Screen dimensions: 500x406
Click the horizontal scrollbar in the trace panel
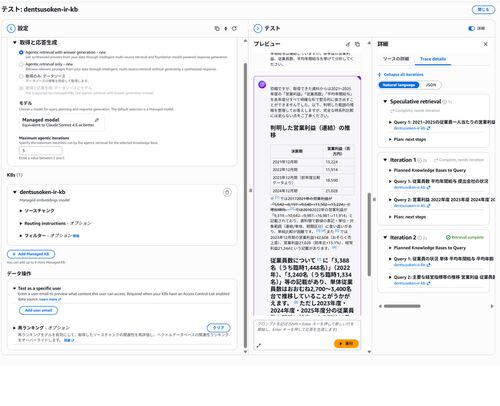pyautogui.click(x=402, y=306)
